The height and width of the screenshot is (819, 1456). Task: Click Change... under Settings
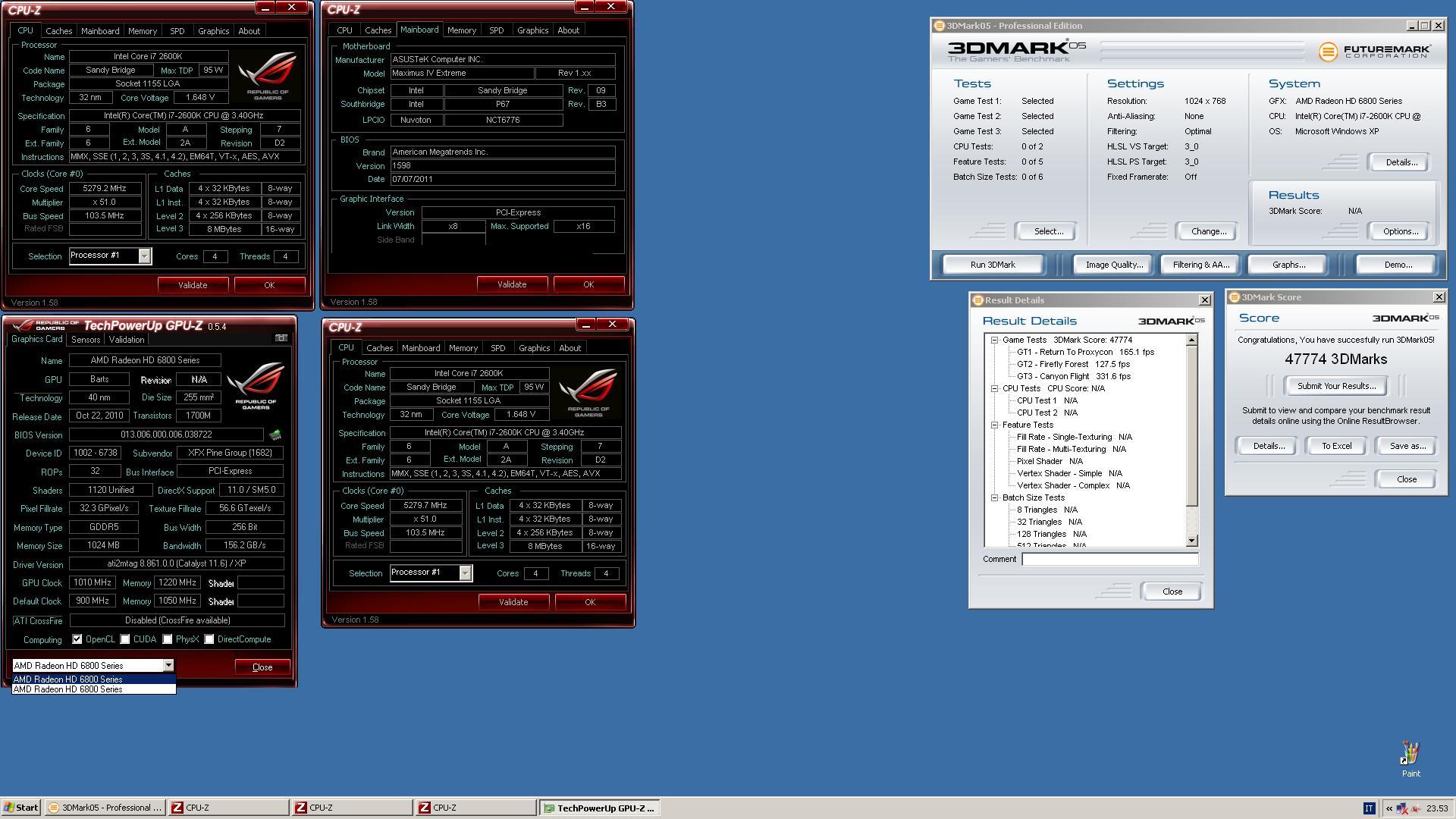(1208, 231)
